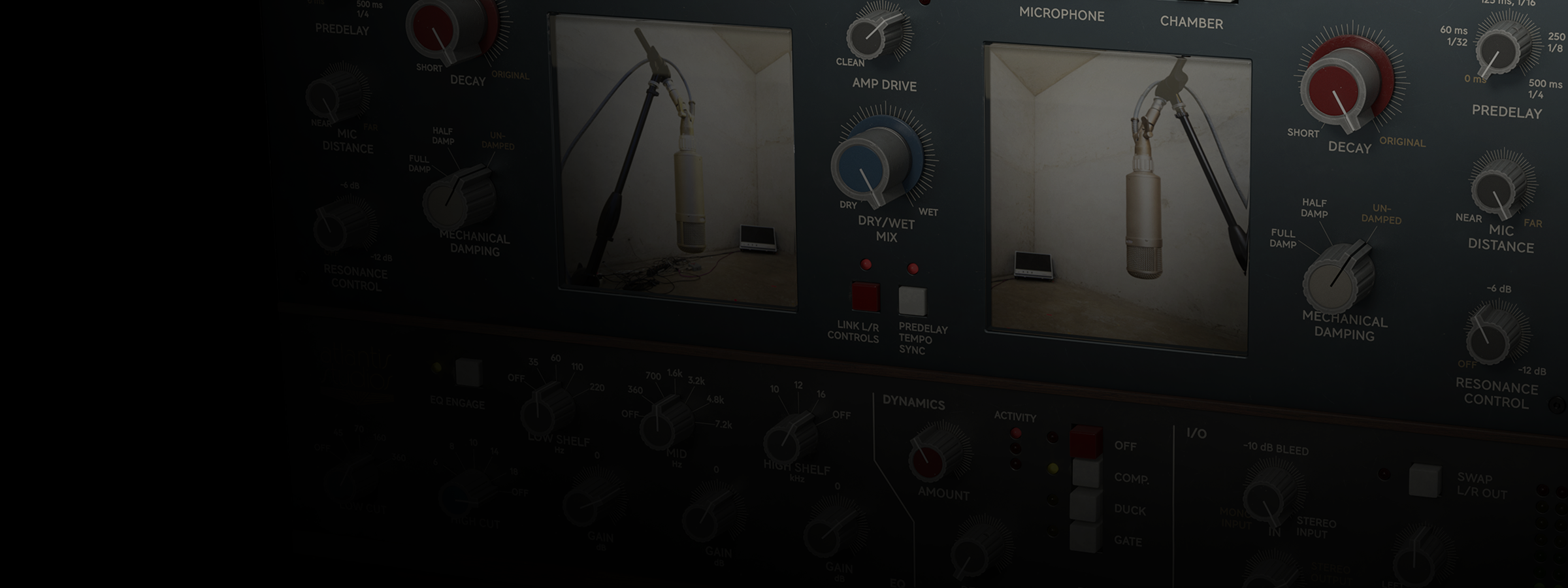Click the Dynamics AMOUNT red knob
The width and height of the screenshot is (1568, 588).
pyautogui.click(x=931, y=457)
